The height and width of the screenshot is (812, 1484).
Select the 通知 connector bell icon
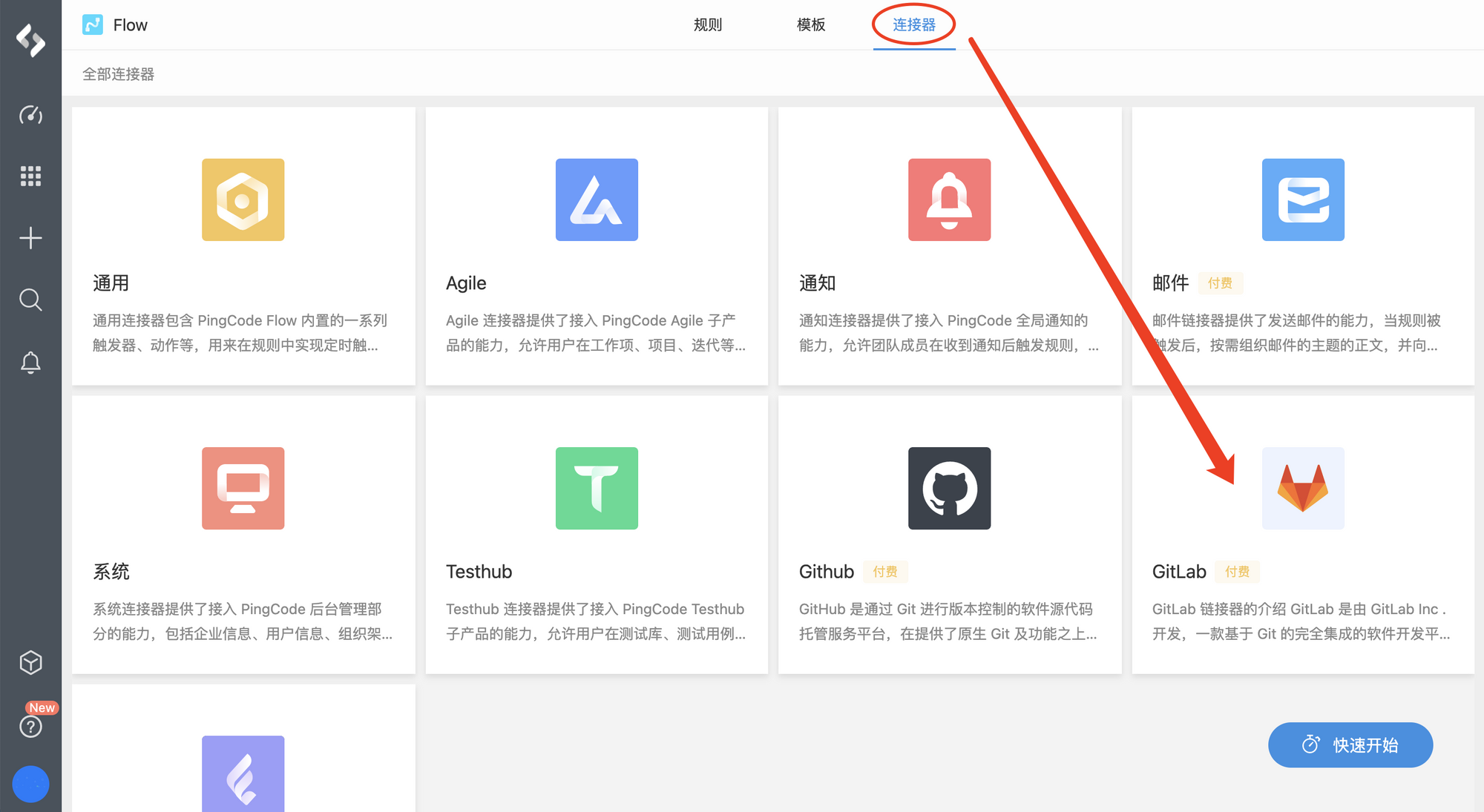point(950,199)
